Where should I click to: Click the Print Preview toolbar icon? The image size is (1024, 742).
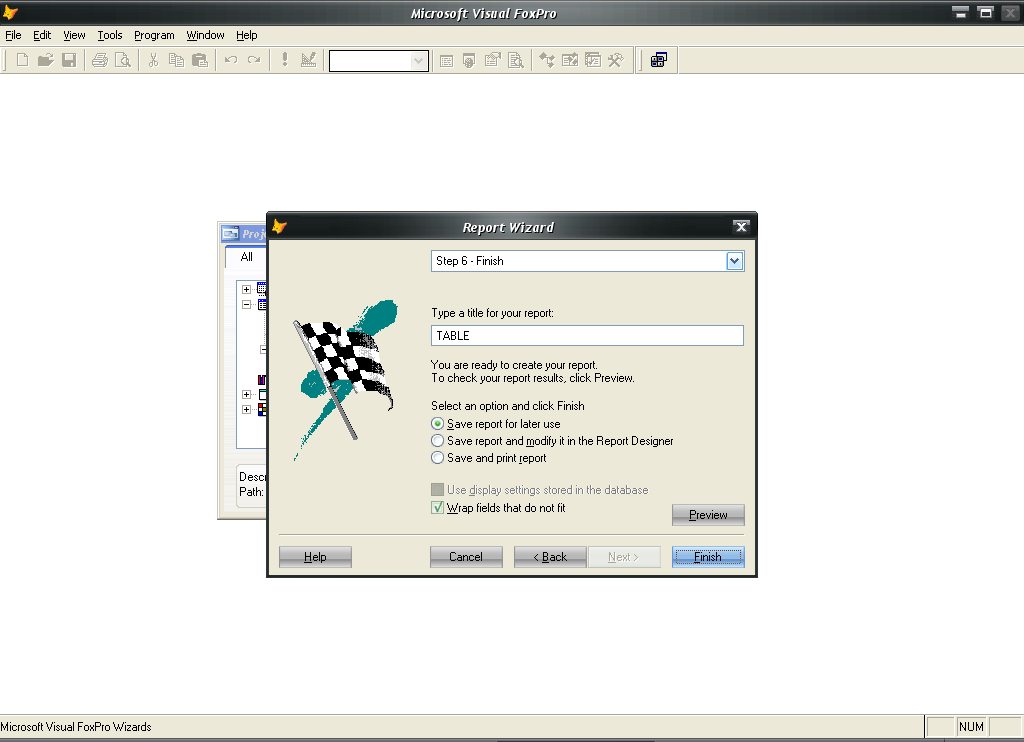pyautogui.click(x=123, y=61)
